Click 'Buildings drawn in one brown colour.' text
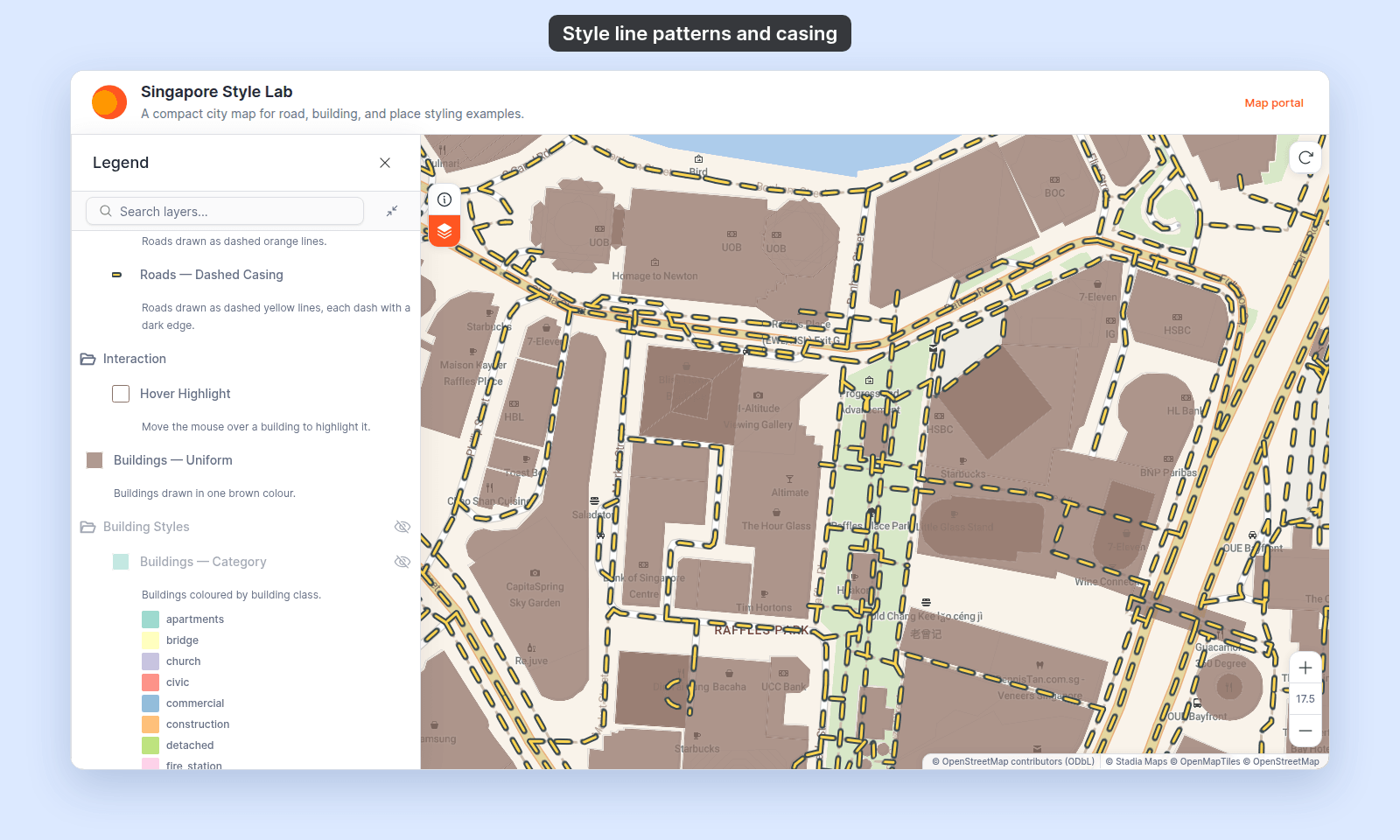The height and width of the screenshot is (840, 1400). point(205,493)
